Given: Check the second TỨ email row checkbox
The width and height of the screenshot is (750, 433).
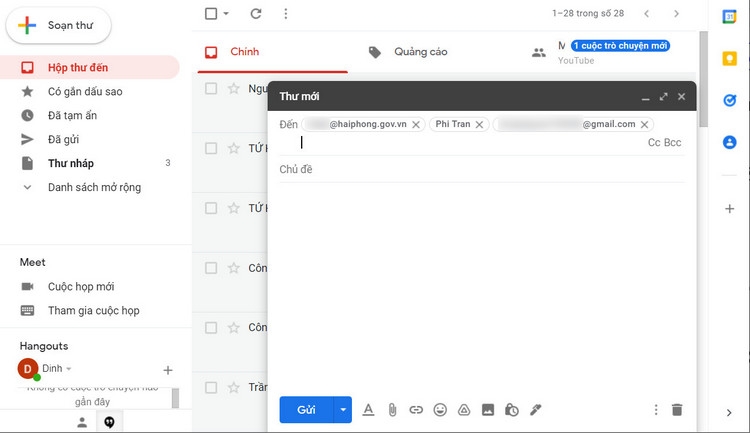Looking at the screenshot, I should click(211, 208).
